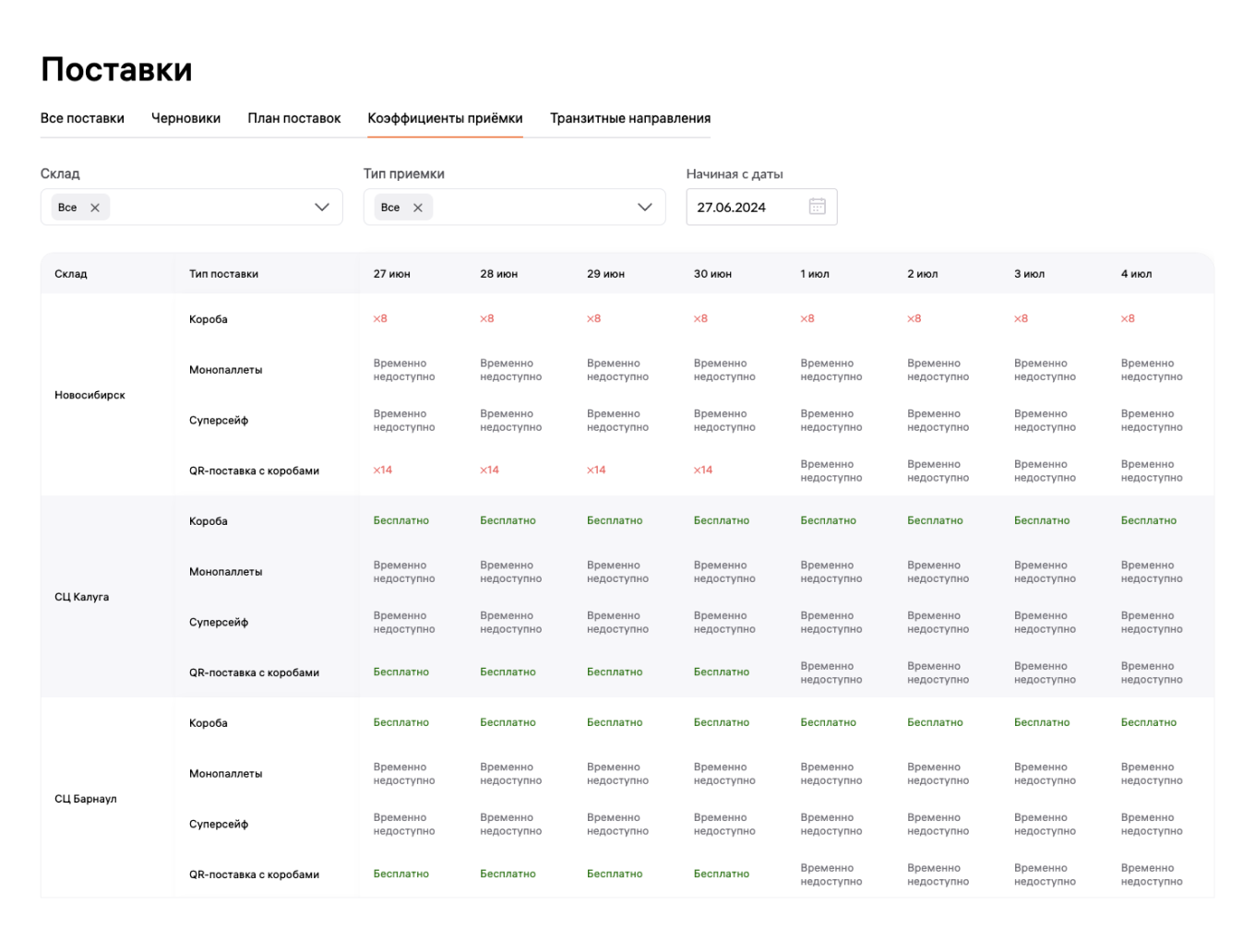Click Временно недоступно for СЦ Калуга QR-поставка 4 июл

tap(1152, 672)
